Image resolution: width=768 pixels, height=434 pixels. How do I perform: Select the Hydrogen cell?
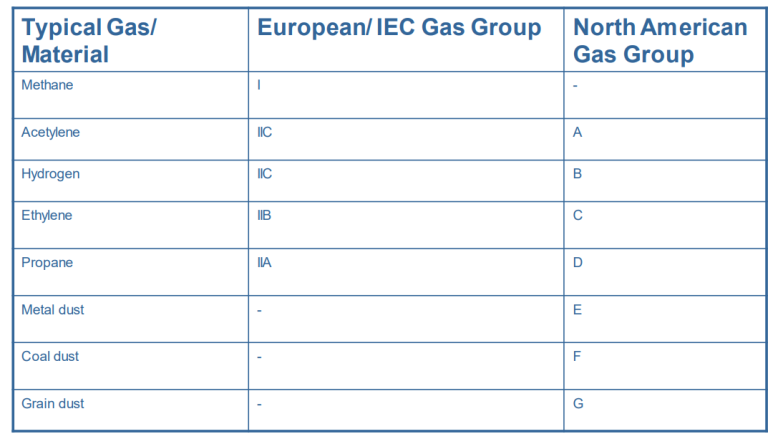(50, 174)
